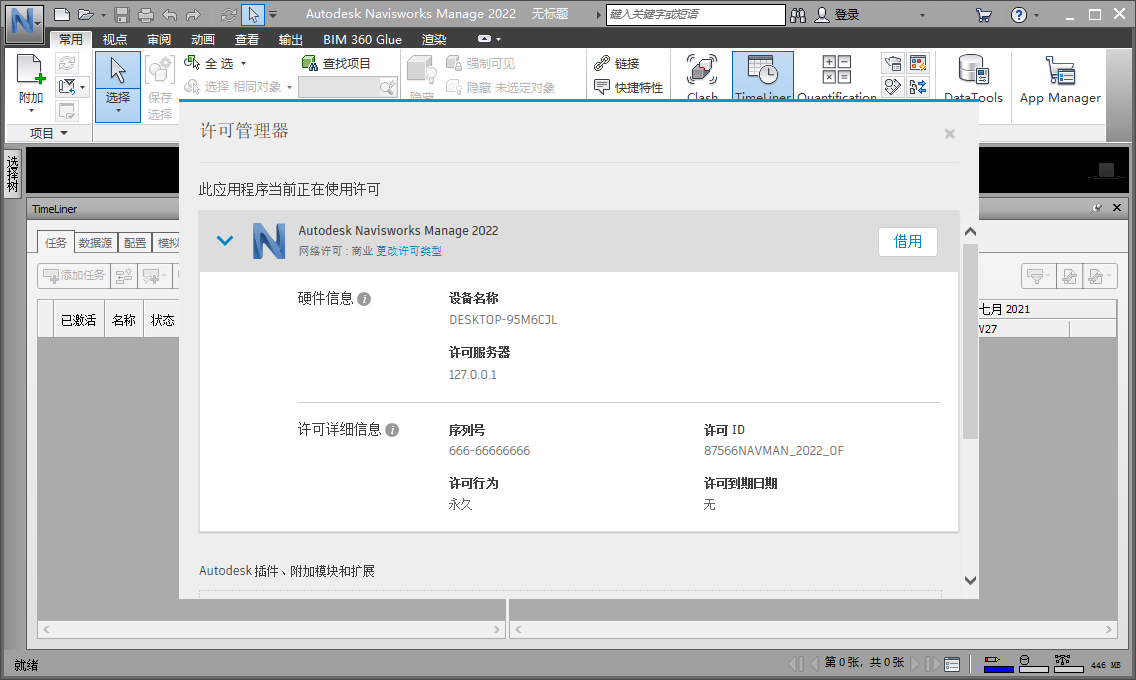Click the Appearance Profiler icon
1136x680 pixels.
[918, 64]
